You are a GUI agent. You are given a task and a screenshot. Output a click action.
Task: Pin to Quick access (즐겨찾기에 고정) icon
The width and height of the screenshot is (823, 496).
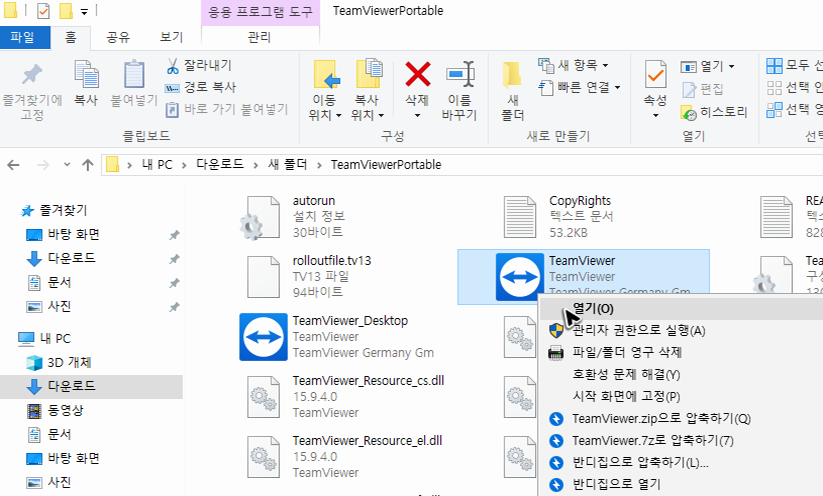(32, 75)
